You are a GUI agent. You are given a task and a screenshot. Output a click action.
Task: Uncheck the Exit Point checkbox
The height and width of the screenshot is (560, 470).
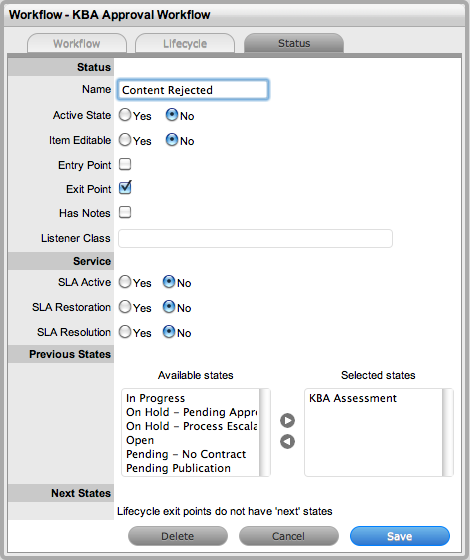pos(125,188)
